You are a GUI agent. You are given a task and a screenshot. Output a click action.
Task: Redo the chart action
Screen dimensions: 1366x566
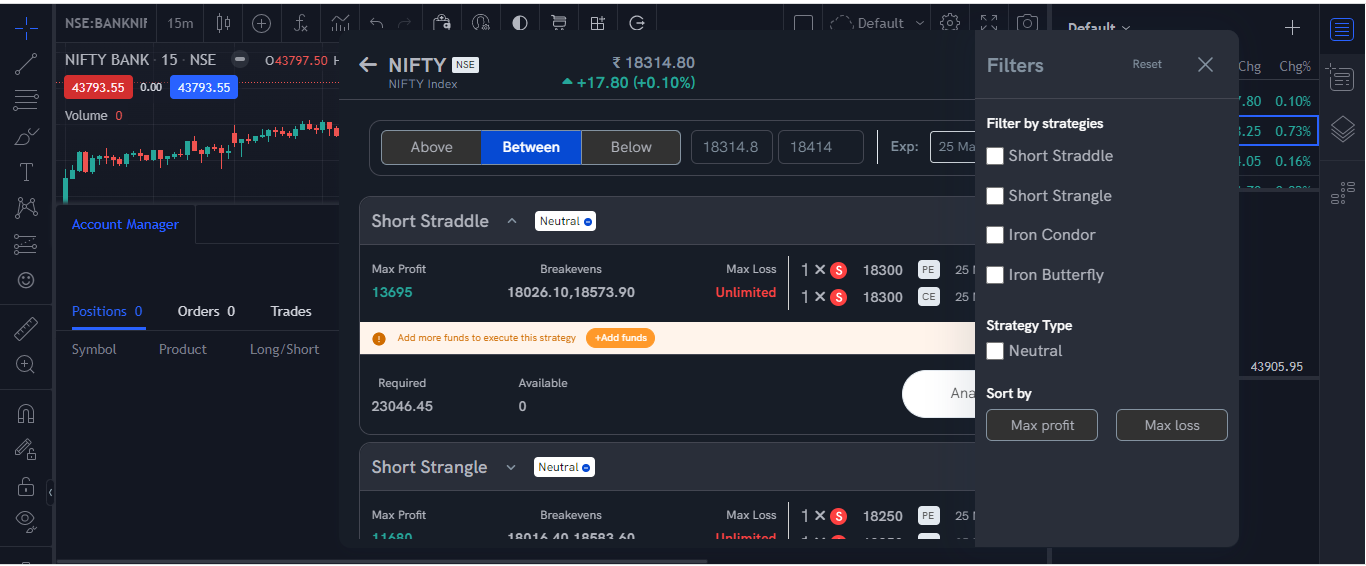(x=404, y=23)
